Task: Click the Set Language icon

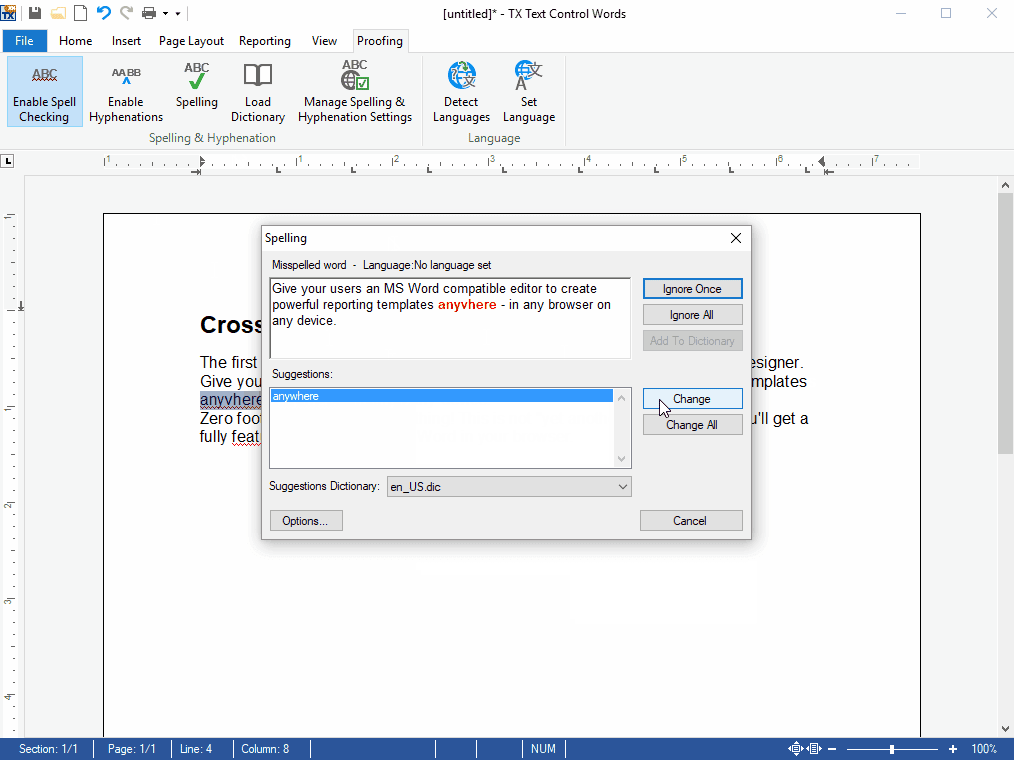Action: (529, 90)
